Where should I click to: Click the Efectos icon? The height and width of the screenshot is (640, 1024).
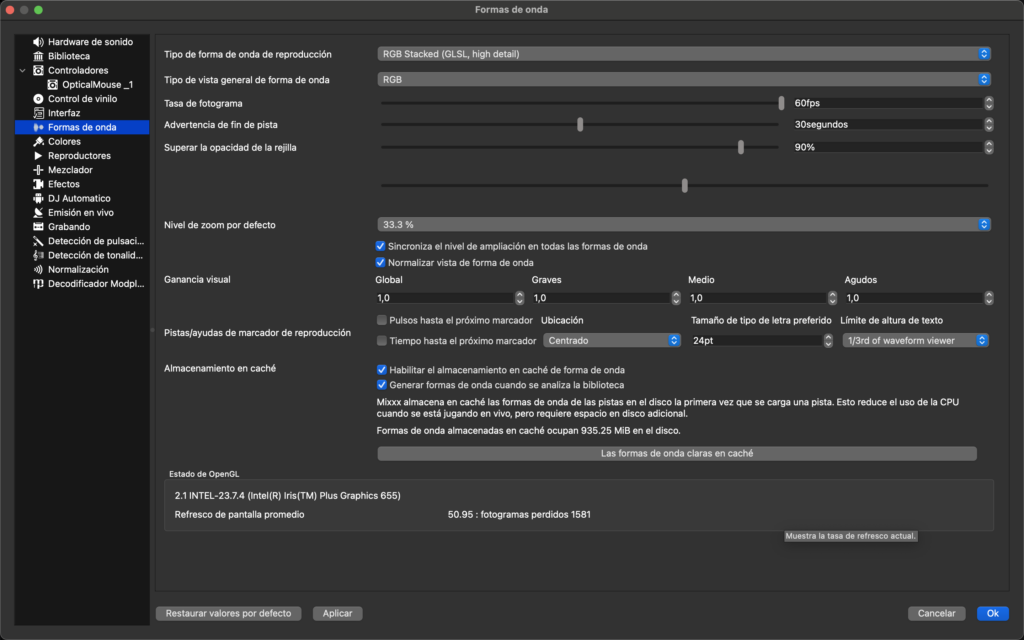click(x=38, y=184)
